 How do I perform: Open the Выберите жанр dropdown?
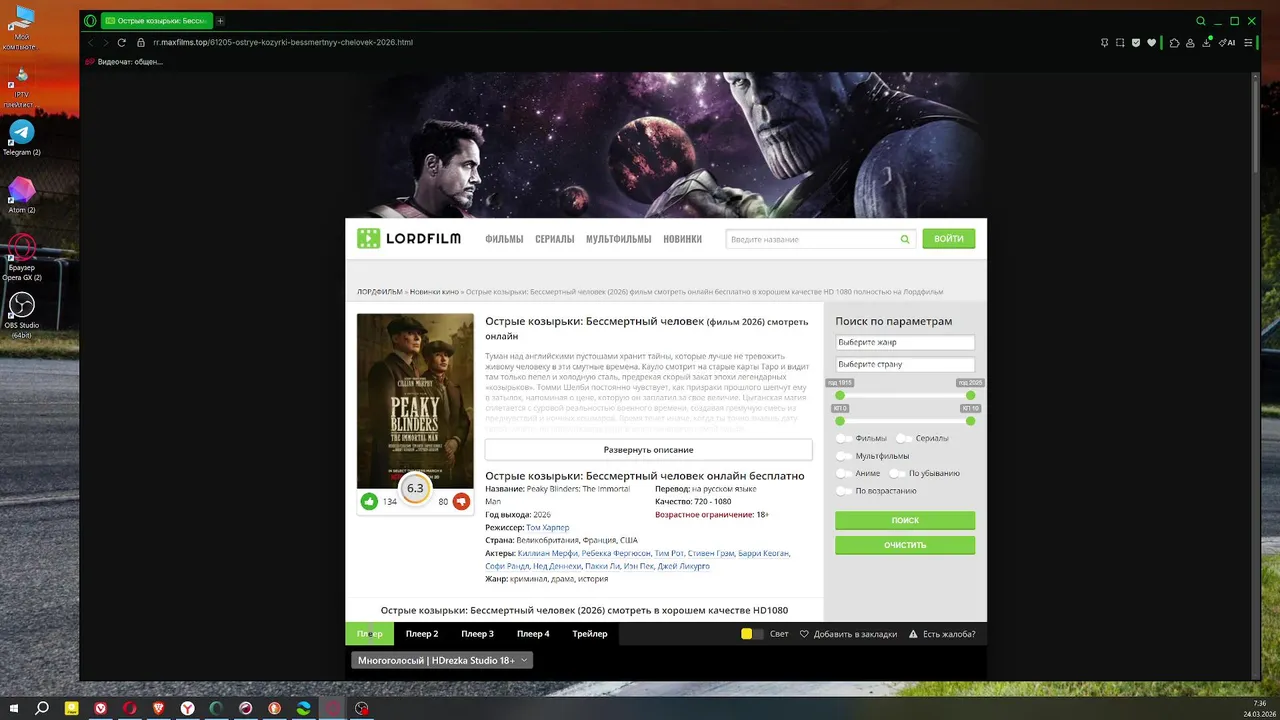[x=905, y=342]
